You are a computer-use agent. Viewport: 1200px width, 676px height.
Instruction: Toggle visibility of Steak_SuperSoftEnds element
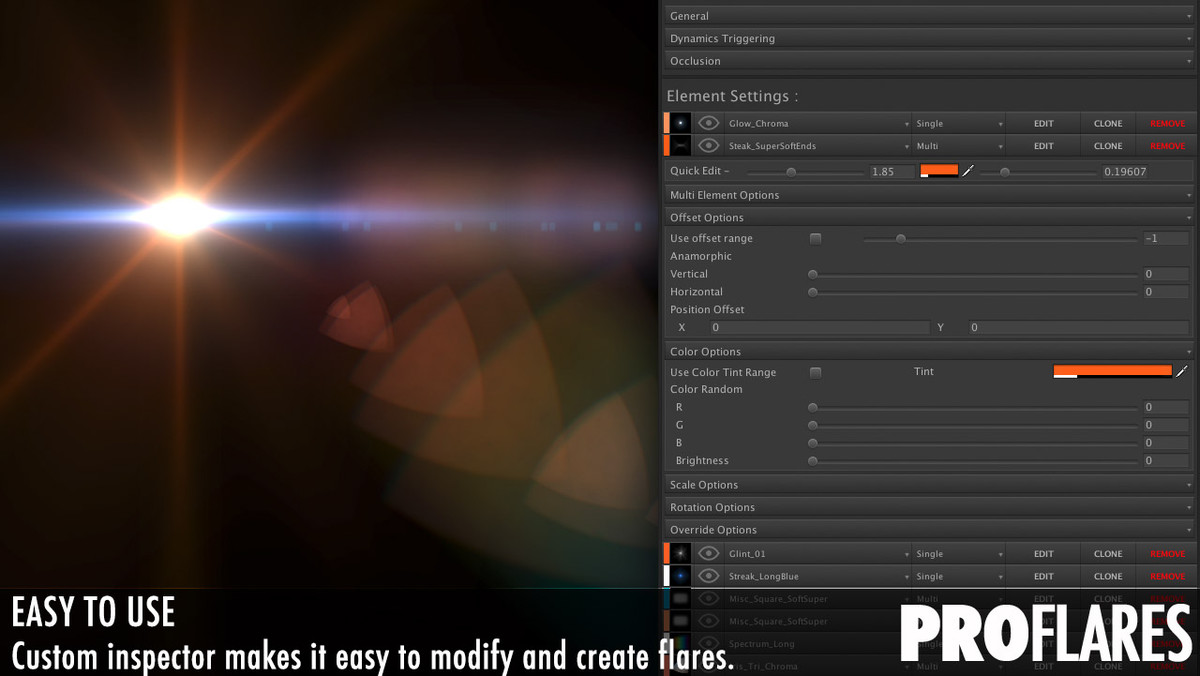click(x=709, y=146)
